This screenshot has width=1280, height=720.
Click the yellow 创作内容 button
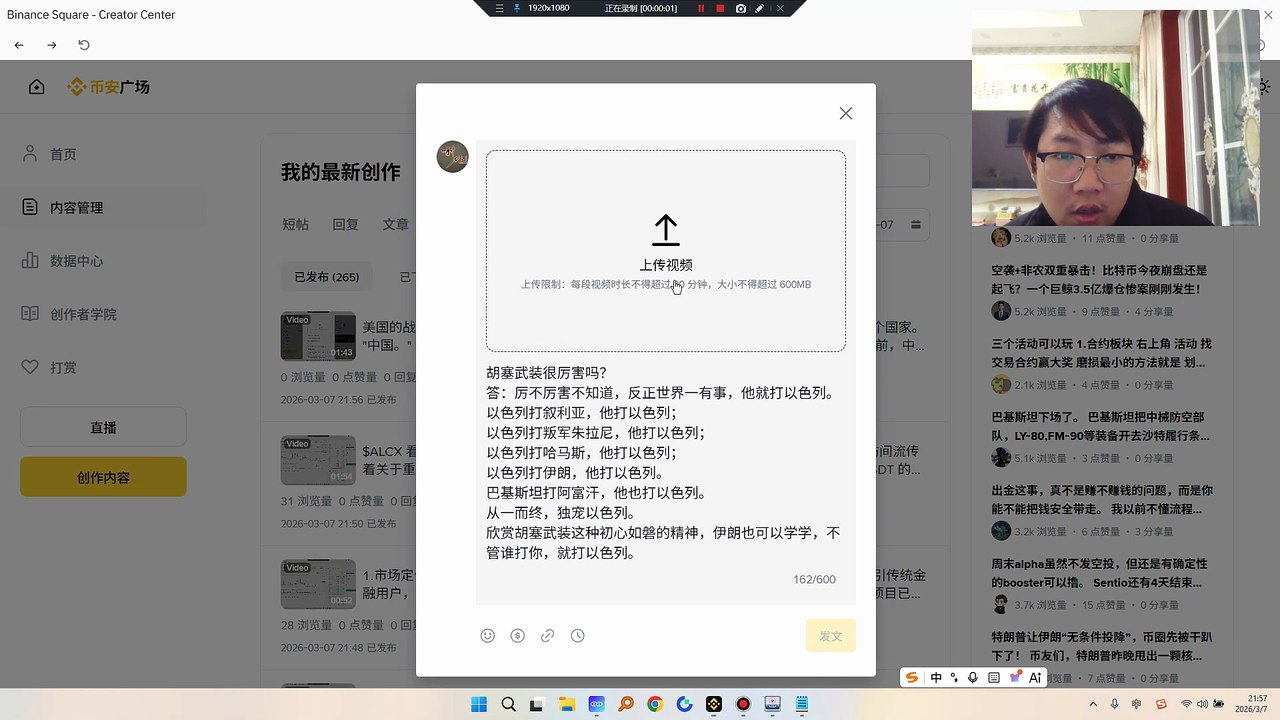[103, 477]
